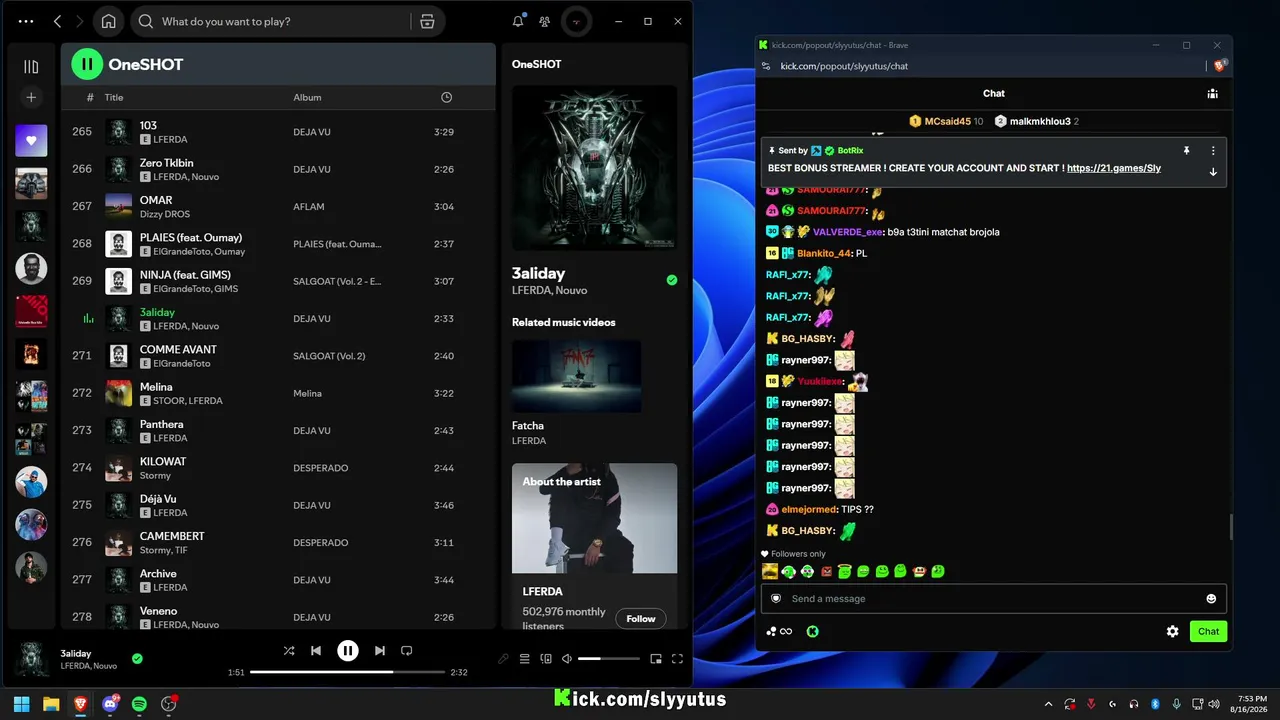Follow artist LFERDA
Viewport: 1280px width, 720px height.
click(x=641, y=619)
